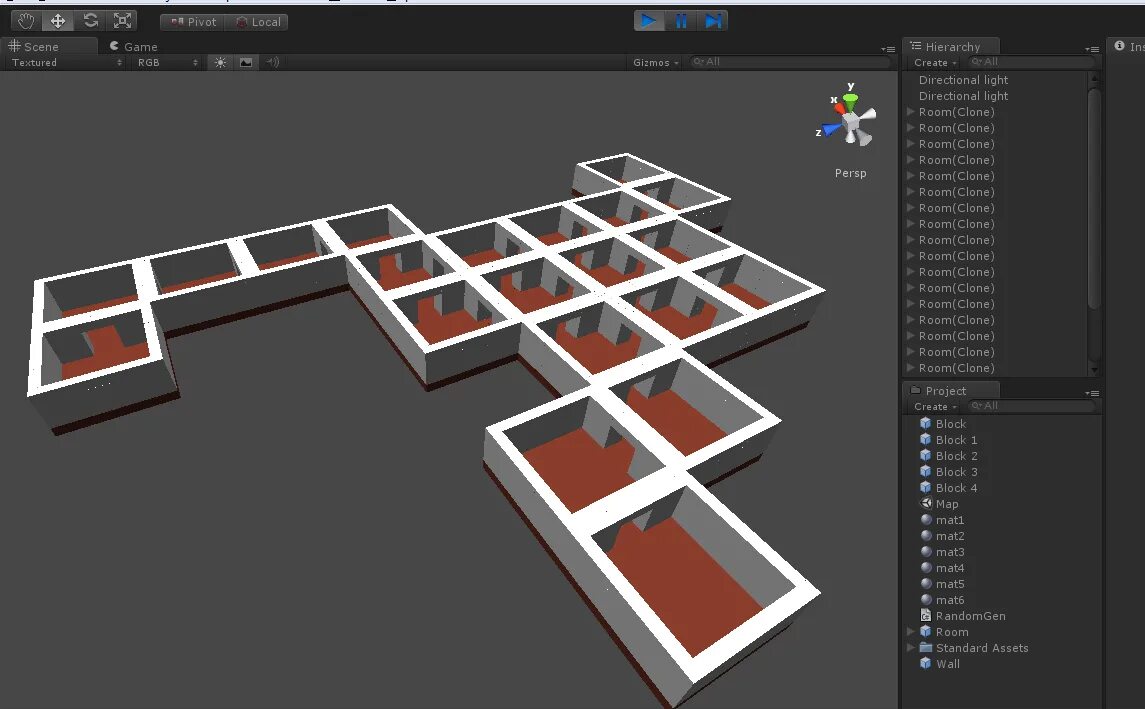Toggle the scene overlay image icon
1145x709 pixels.
pos(246,63)
